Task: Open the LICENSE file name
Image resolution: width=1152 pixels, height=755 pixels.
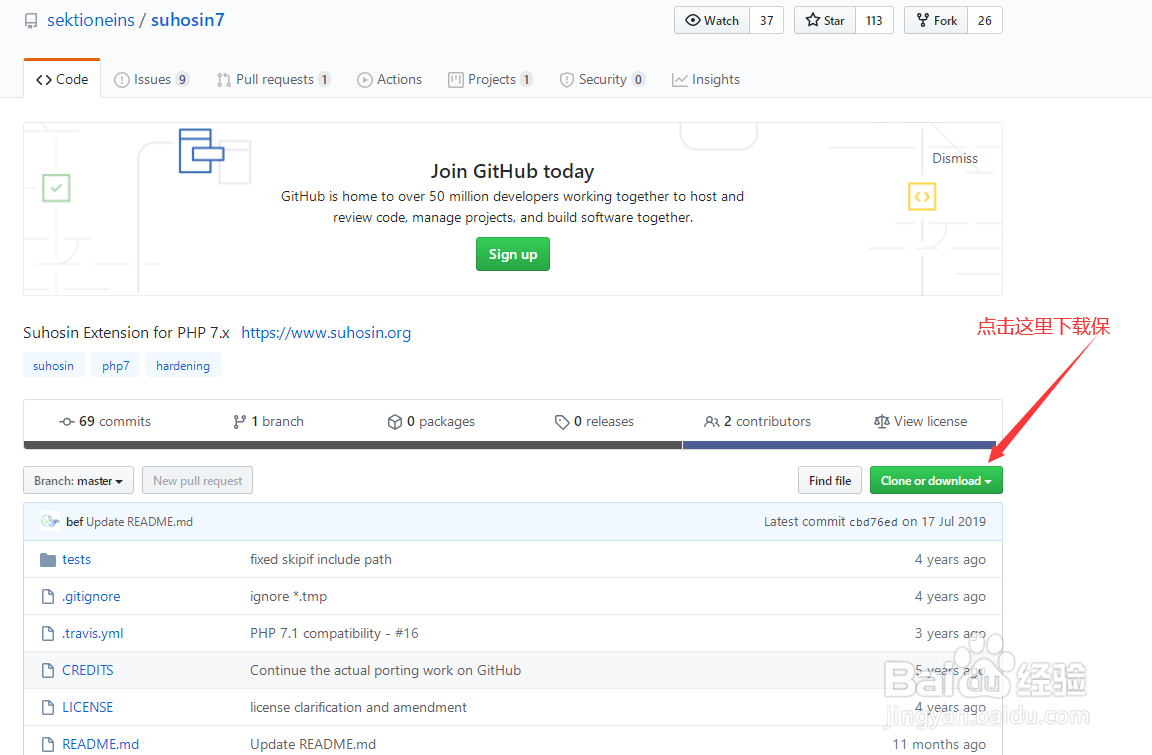Action: [87, 707]
